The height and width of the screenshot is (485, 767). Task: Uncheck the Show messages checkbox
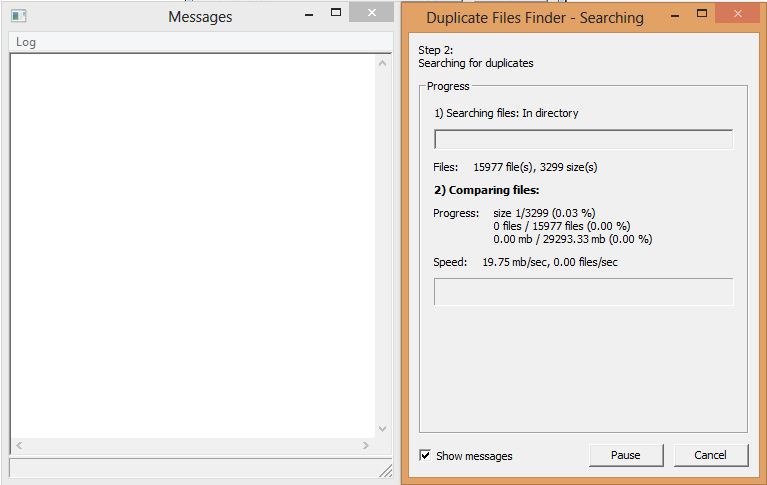[425, 455]
